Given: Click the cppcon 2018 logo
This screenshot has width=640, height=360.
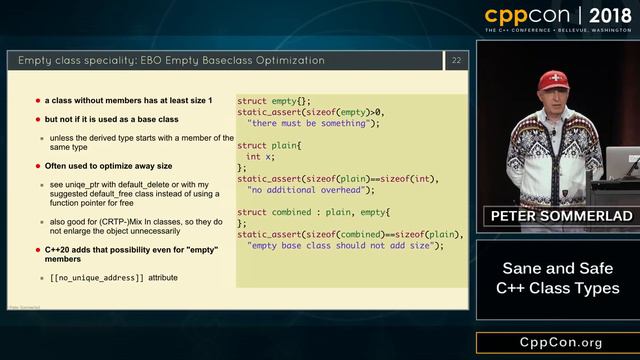Looking at the screenshot, I should [x=558, y=16].
